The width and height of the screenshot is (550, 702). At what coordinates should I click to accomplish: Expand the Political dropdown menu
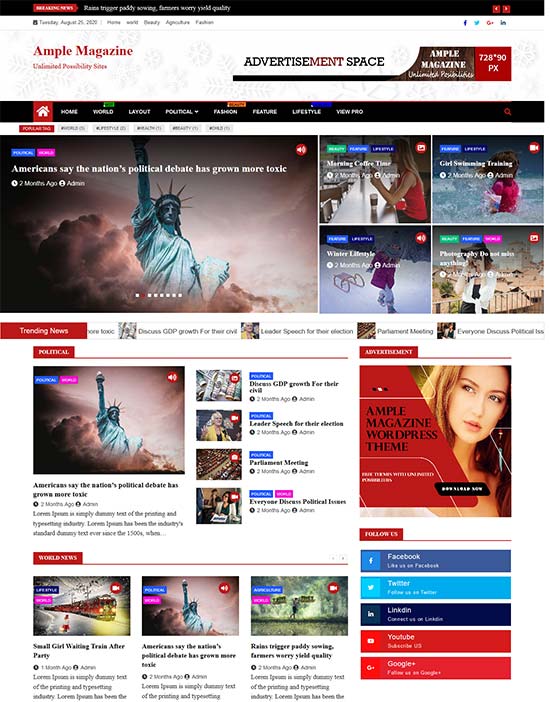[181, 112]
